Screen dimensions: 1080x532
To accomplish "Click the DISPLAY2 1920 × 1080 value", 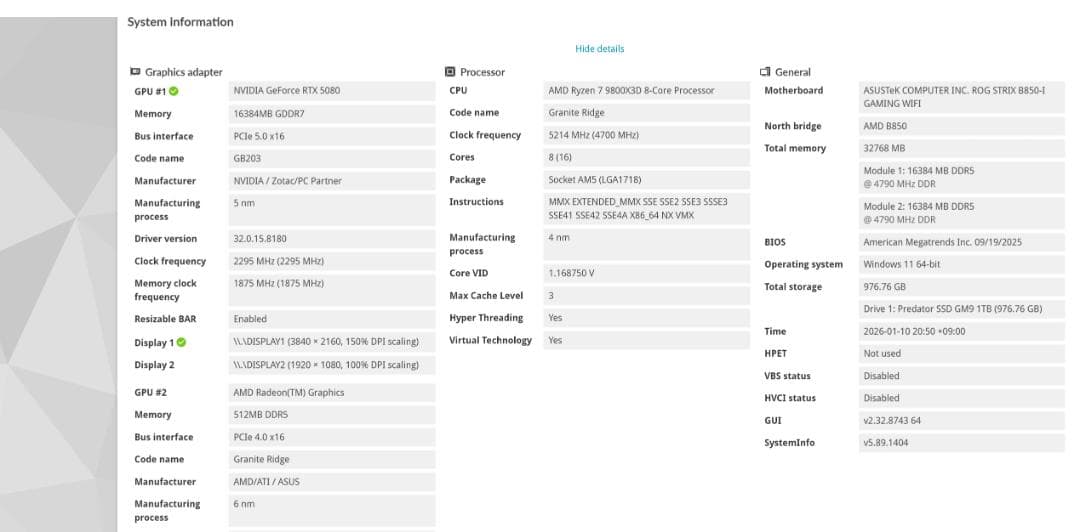I will (326, 366).
